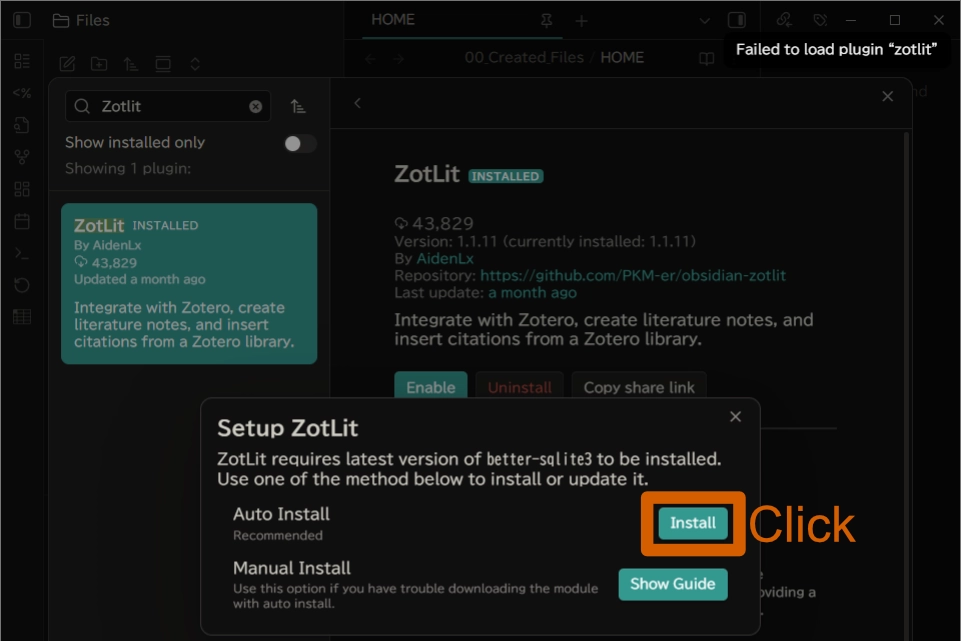This screenshot has width=961, height=641.
Task: Click Copy share link button
Action: [x=639, y=387]
